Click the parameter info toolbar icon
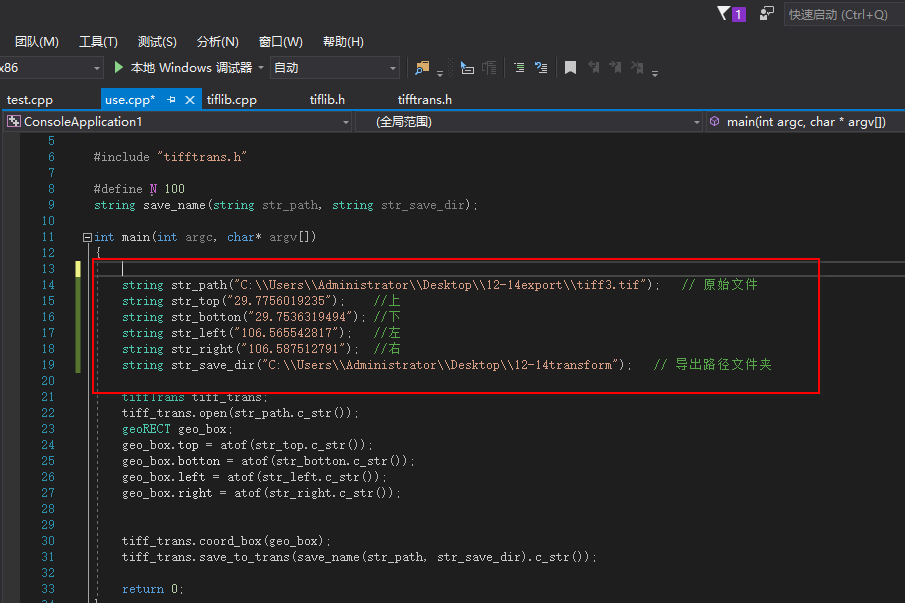Image resolution: width=905 pixels, height=603 pixels. (x=489, y=68)
